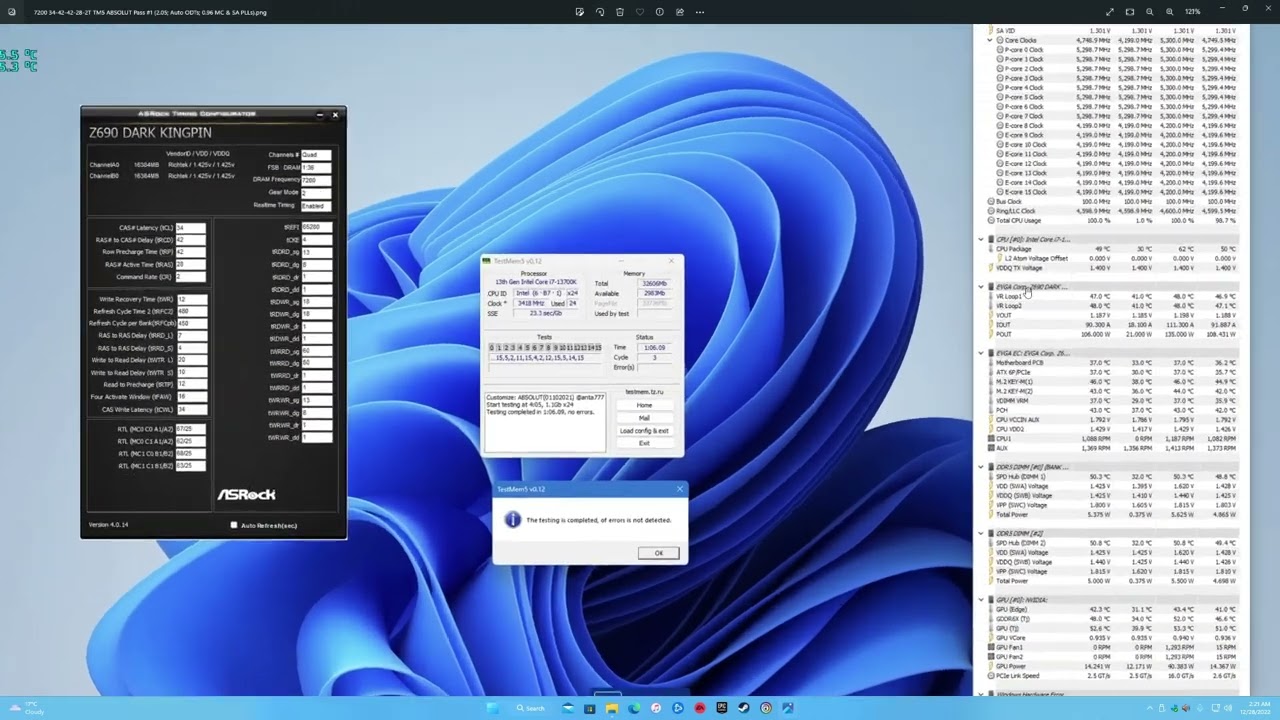The width and height of the screenshot is (1280, 720).
Task: Collapse the DDR5 DIMM [#0] sensor group
Action: tap(981, 467)
